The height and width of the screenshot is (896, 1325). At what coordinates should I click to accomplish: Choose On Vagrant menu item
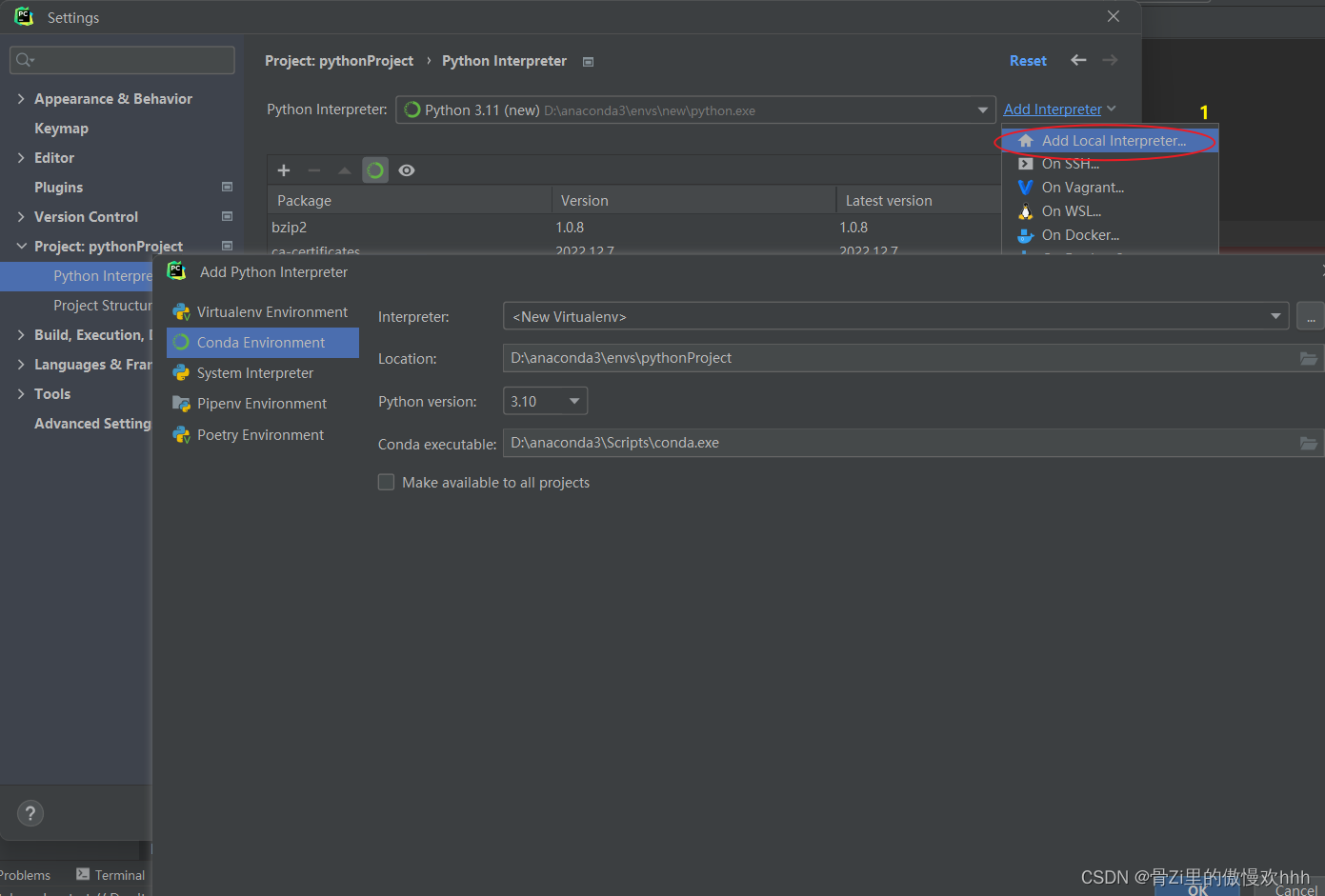click(x=1110, y=188)
